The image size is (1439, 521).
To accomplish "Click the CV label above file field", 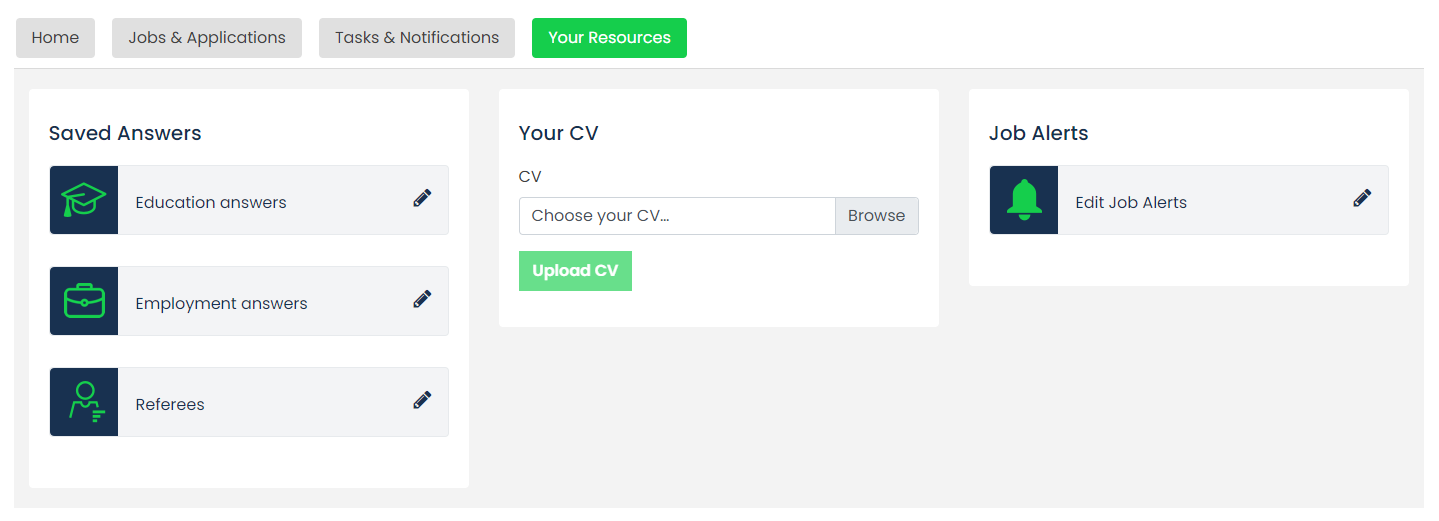I will (530, 177).
